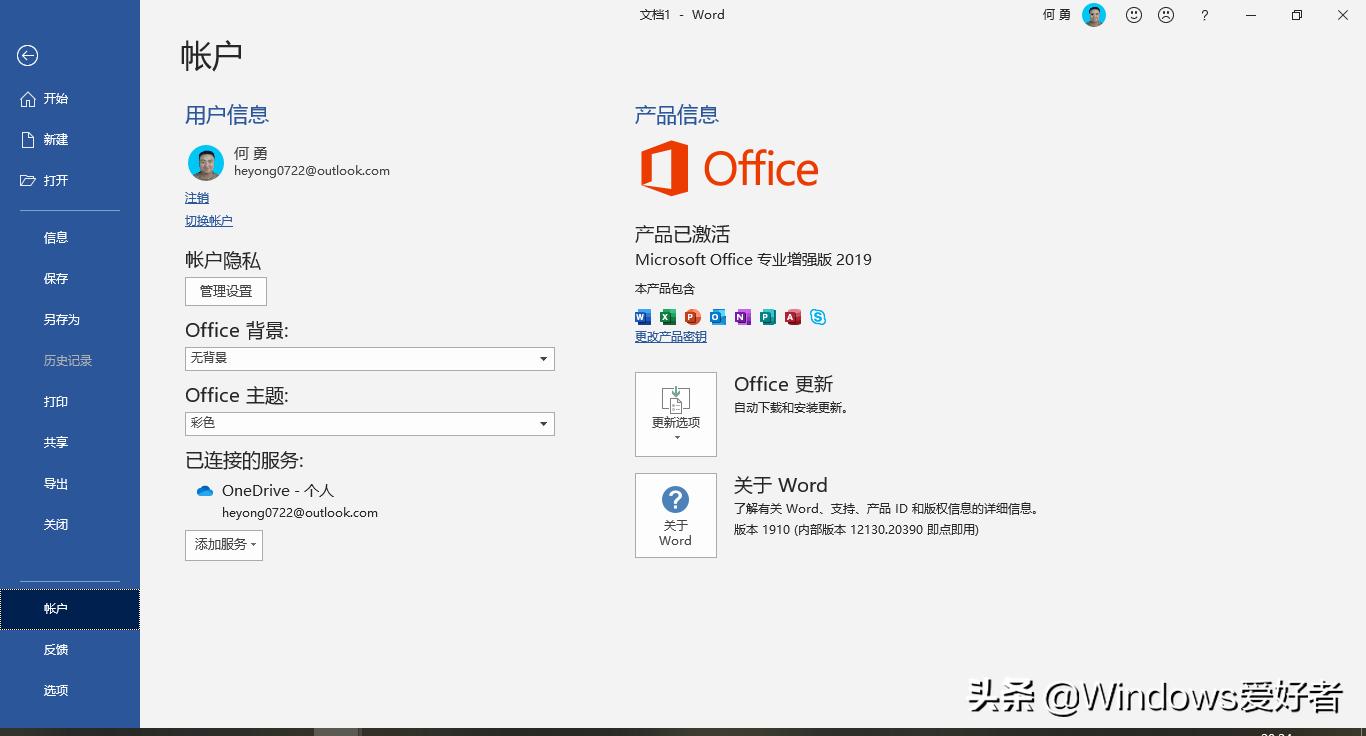This screenshot has height=736, width=1366.
Task: Click the 切换帐户 switch account link
Action: pyautogui.click(x=208, y=220)
